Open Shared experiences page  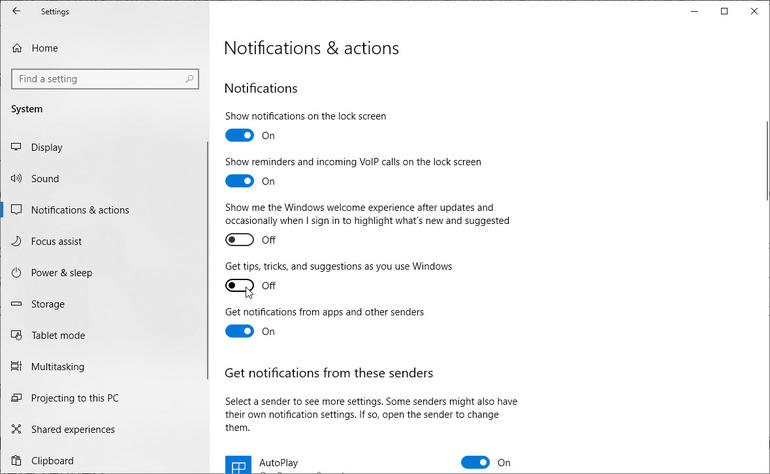[73, 429]
